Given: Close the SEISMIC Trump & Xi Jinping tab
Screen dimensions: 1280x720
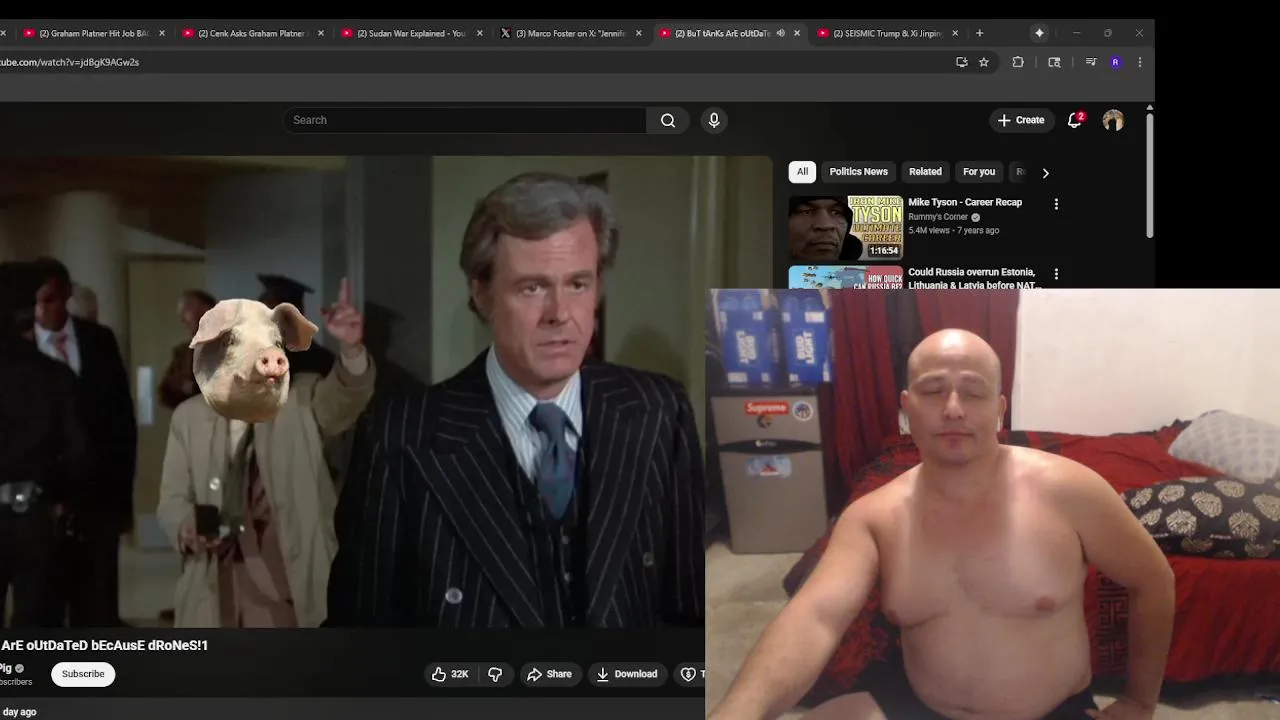Looking at the screenshot, I should [956, 33].
